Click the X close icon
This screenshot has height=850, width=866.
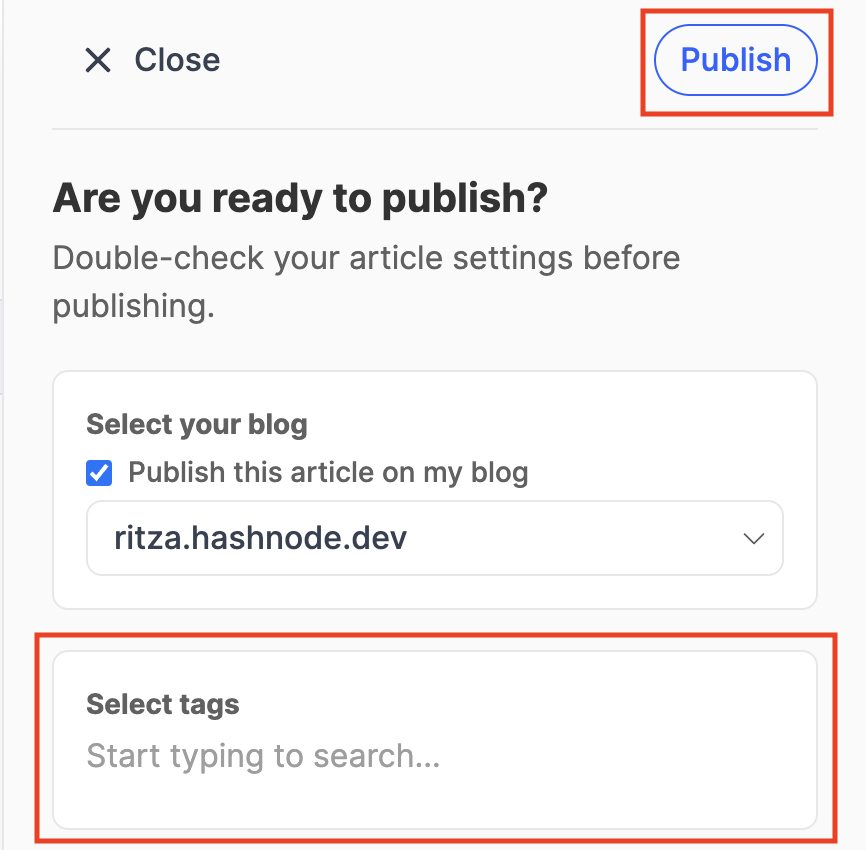coord(98,61)
